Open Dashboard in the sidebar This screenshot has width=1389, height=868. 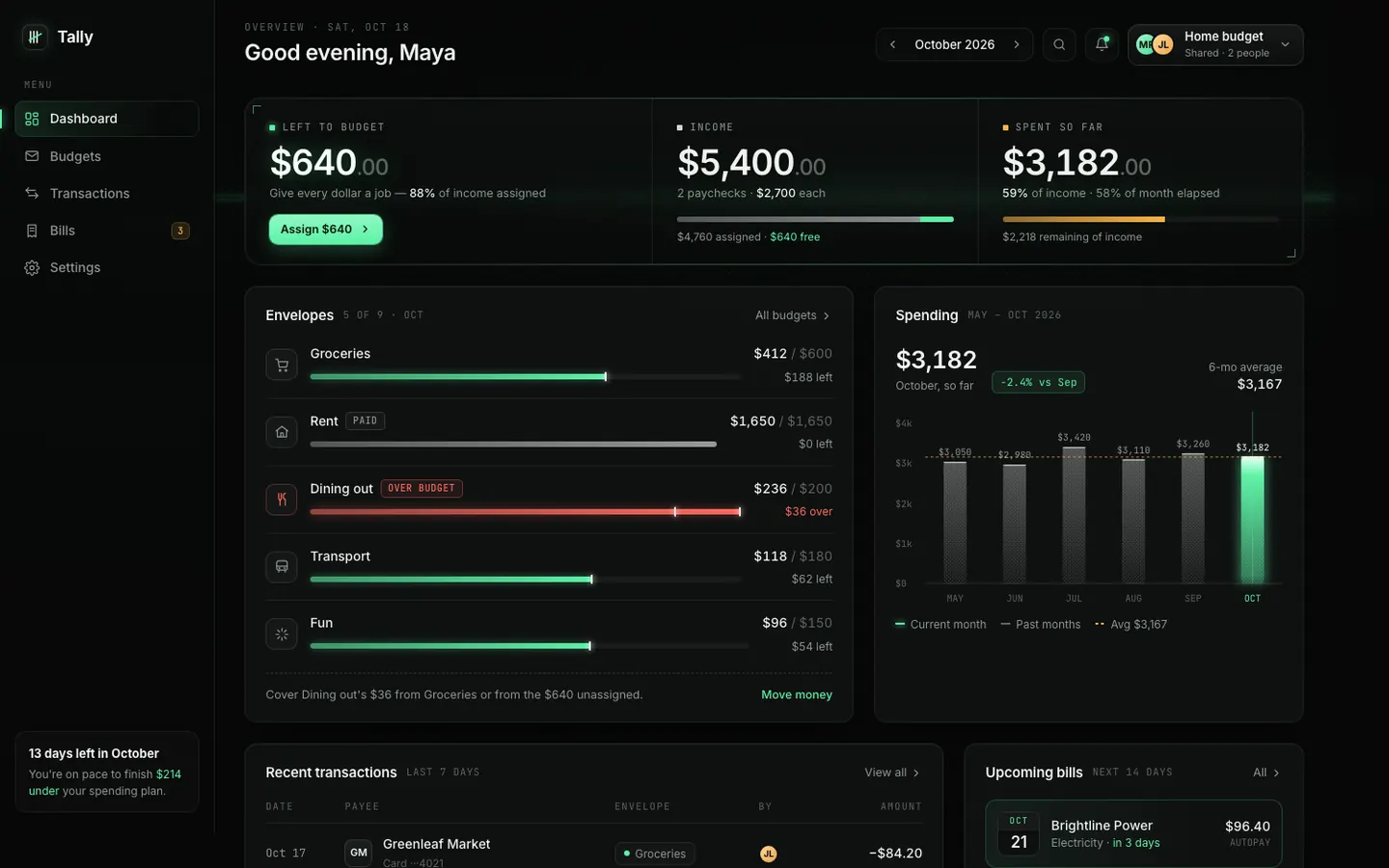[107, 119]
